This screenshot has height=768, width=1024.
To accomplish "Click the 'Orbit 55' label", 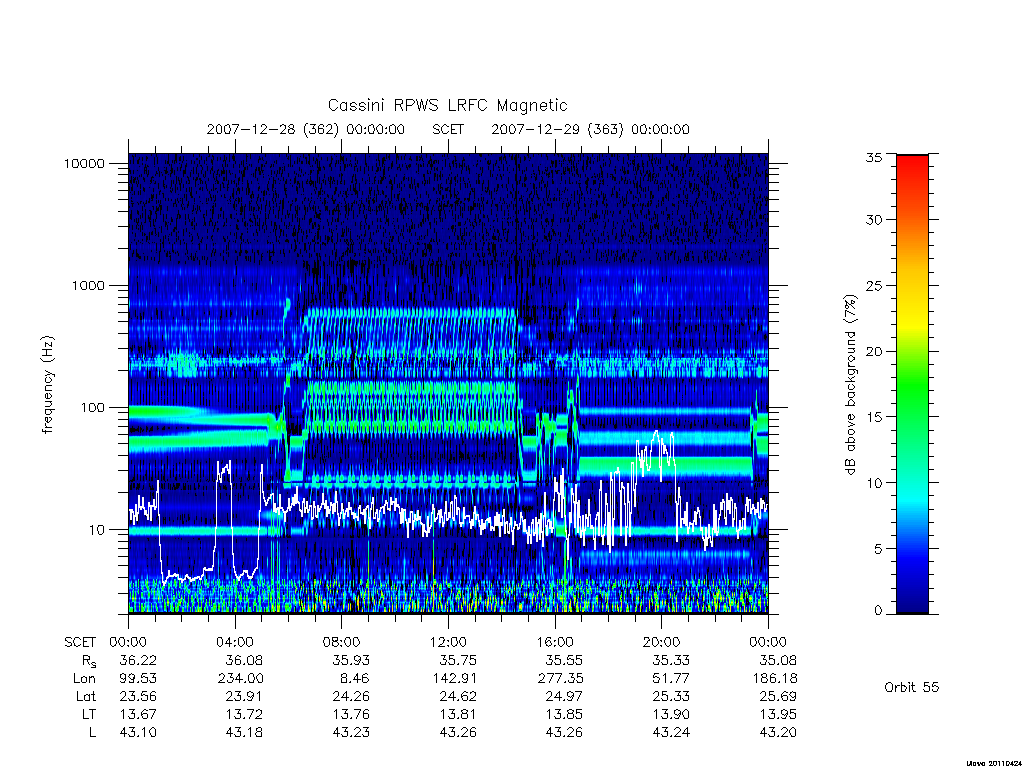I will pyautogui.click(x=912, y=687).
